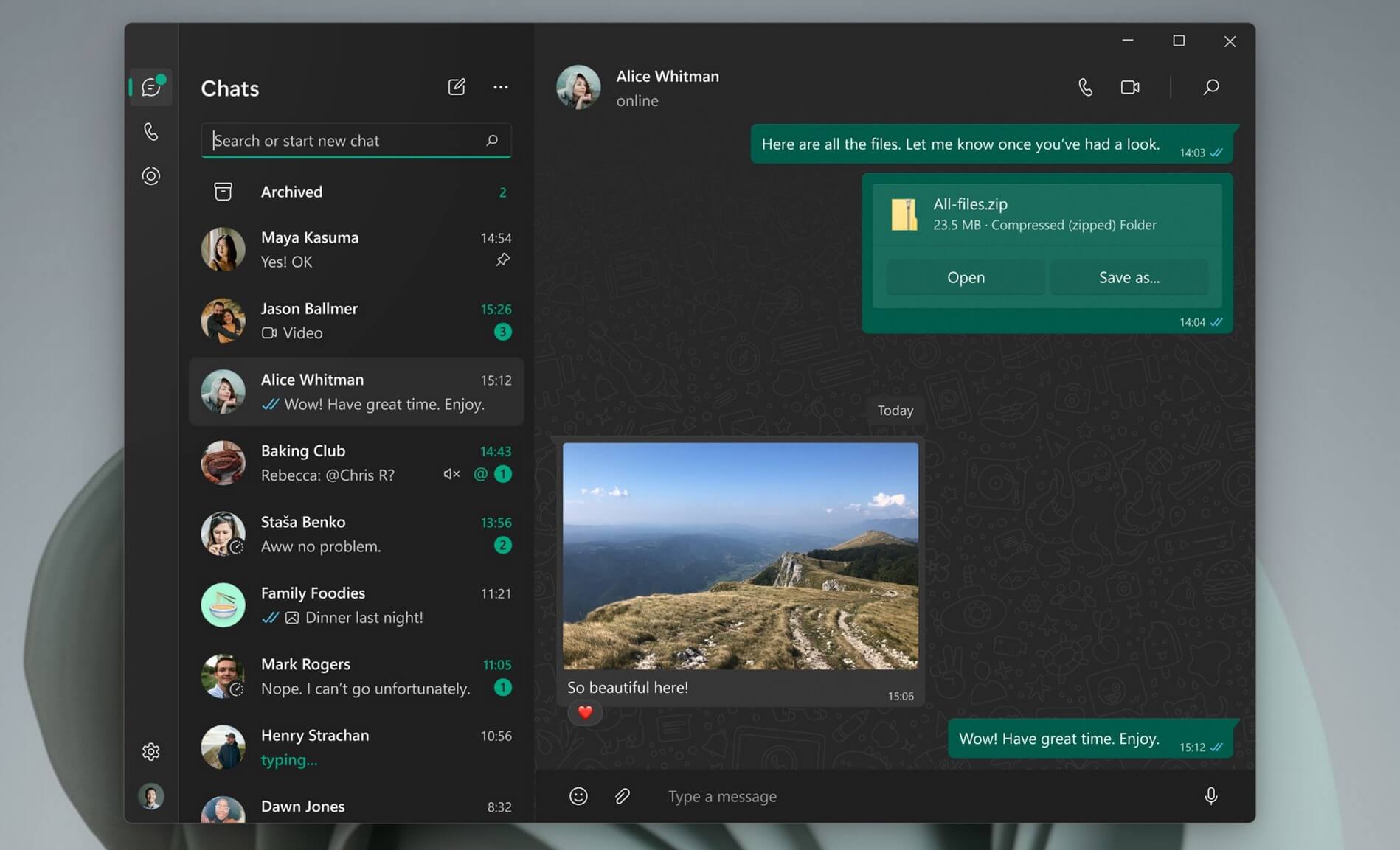
Task: Start a new chat with compose icon
Action: 457,87
